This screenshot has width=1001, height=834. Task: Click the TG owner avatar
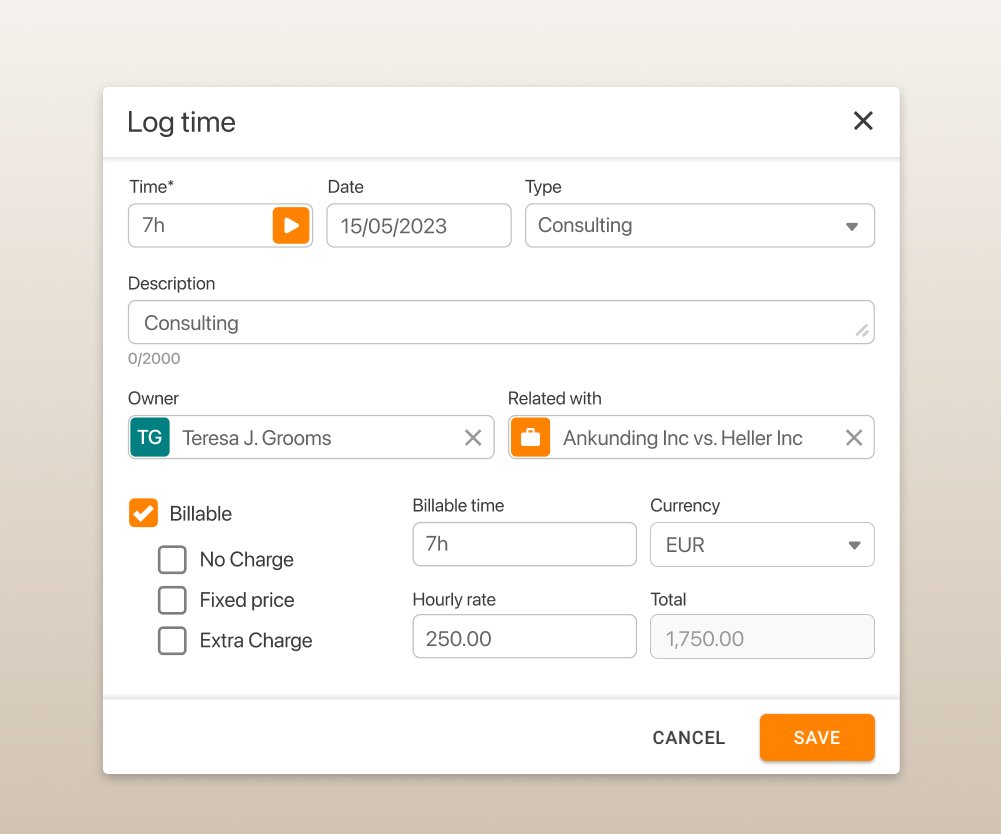coord(150,437)
